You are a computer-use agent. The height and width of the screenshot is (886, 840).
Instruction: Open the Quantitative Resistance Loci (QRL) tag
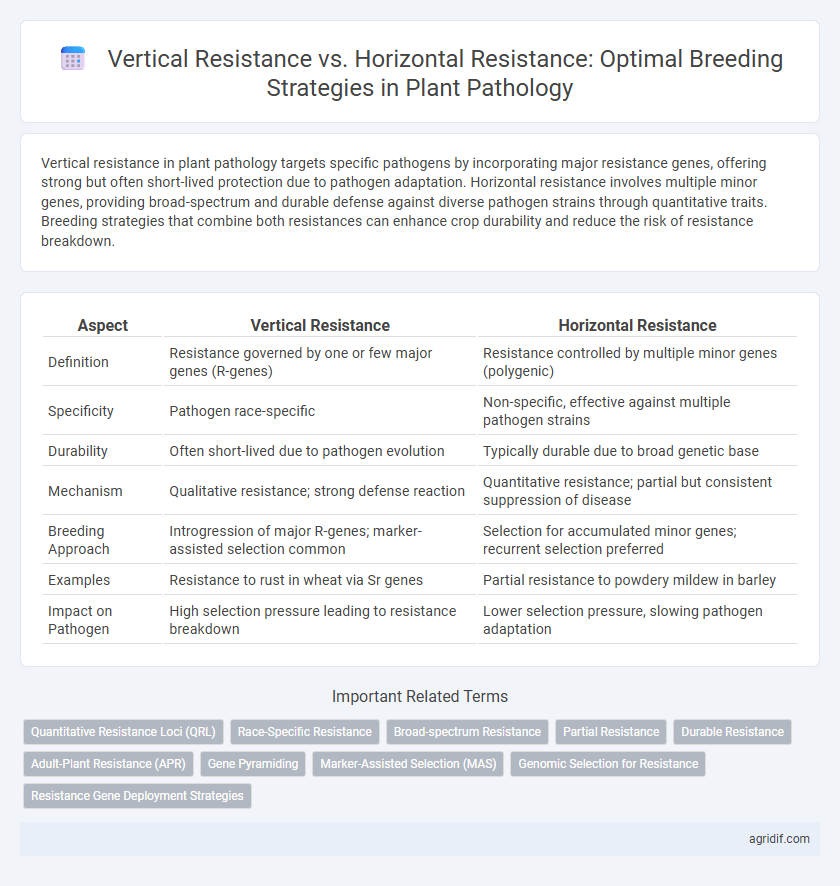[123, 732]
